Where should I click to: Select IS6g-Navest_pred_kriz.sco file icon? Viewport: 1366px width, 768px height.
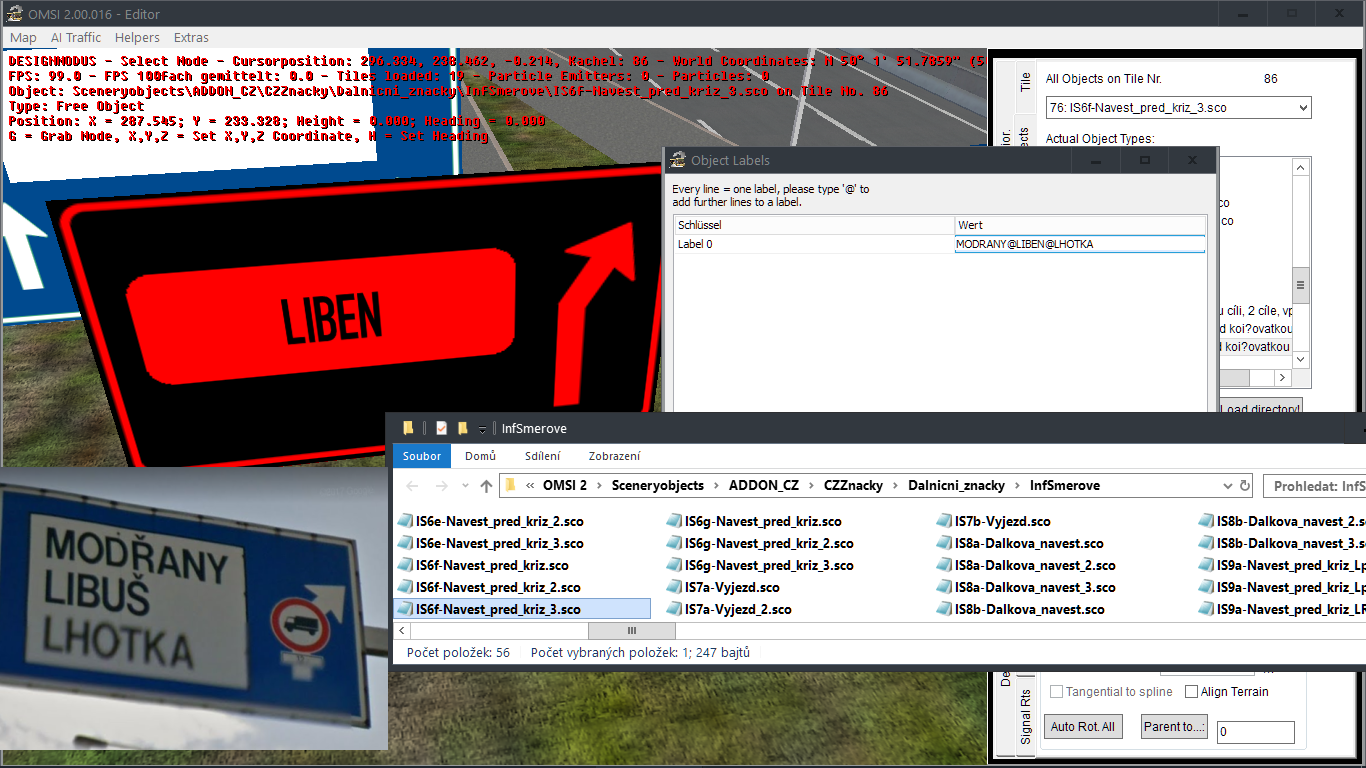click(x=675, y=522)
